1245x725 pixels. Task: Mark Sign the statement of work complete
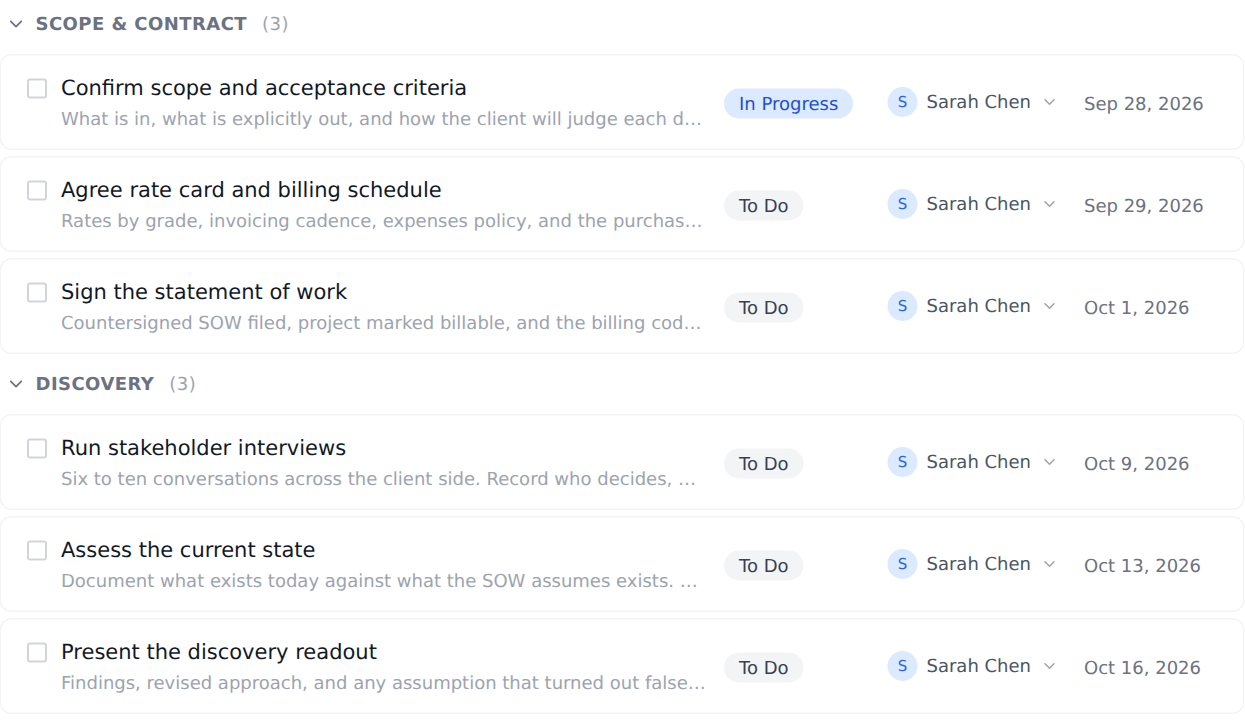(37, 293)
